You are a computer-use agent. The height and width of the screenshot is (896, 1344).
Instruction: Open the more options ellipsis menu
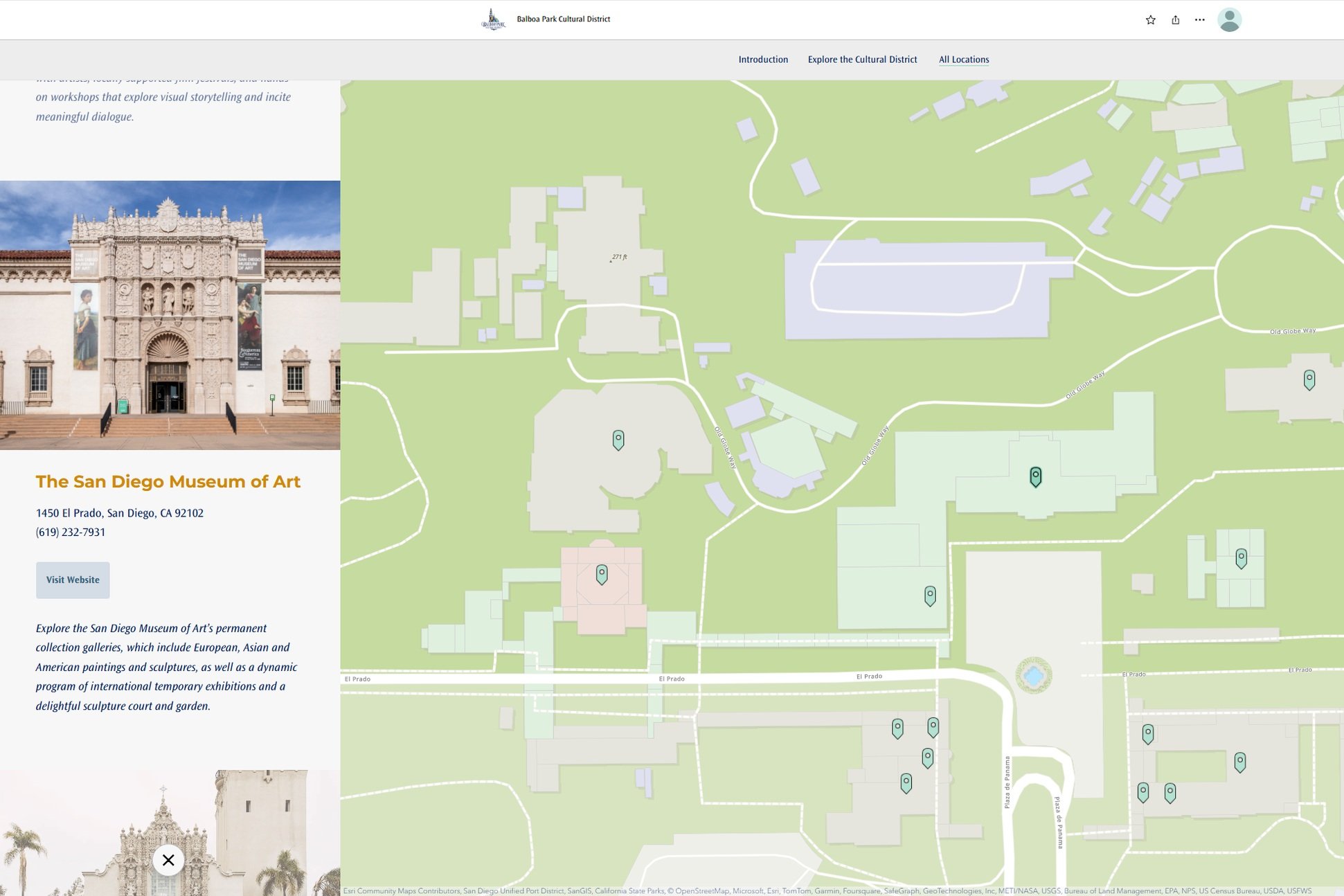(x=1199, y=20)
